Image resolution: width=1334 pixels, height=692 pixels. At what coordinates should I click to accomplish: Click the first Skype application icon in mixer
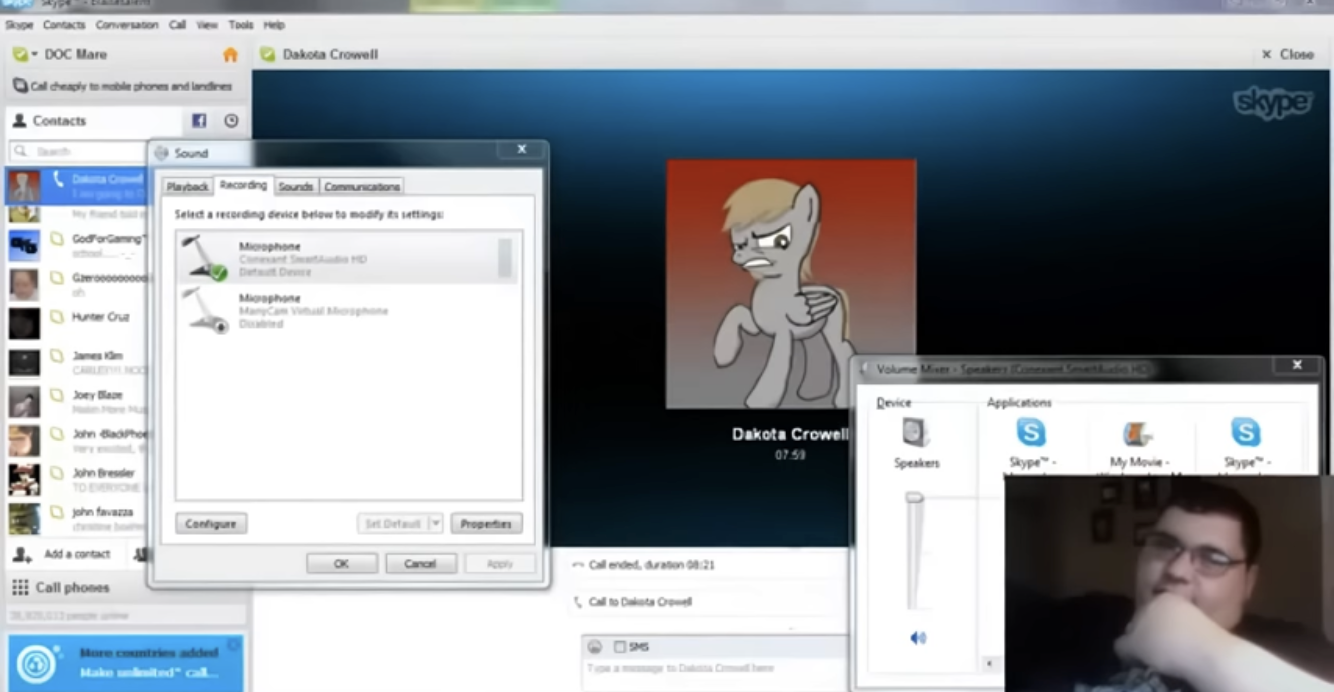[1031, 433]
